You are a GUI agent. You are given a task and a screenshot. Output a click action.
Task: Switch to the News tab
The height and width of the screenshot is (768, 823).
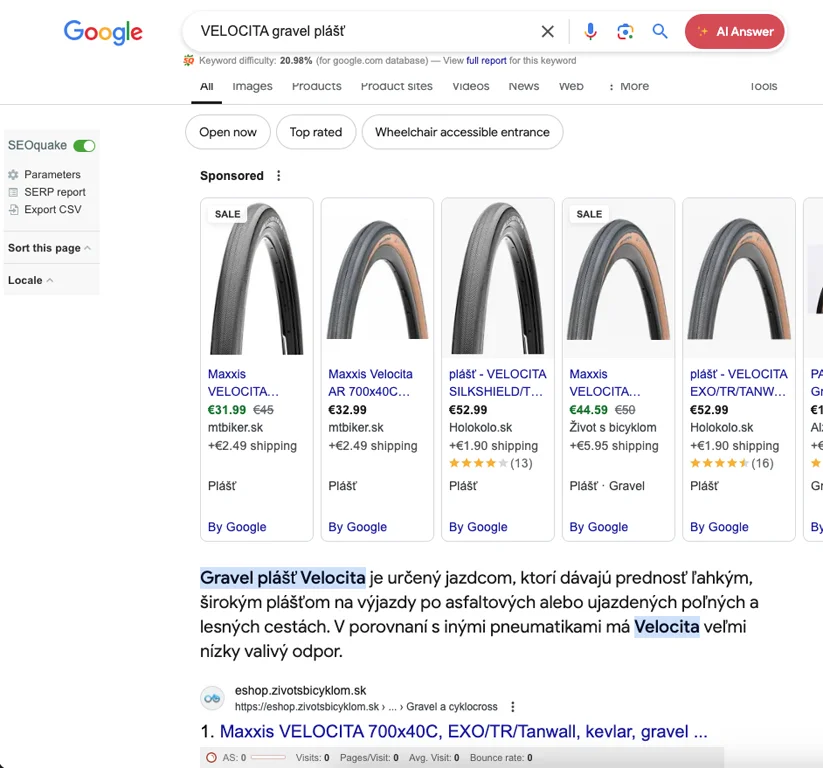tap(523, 87)
